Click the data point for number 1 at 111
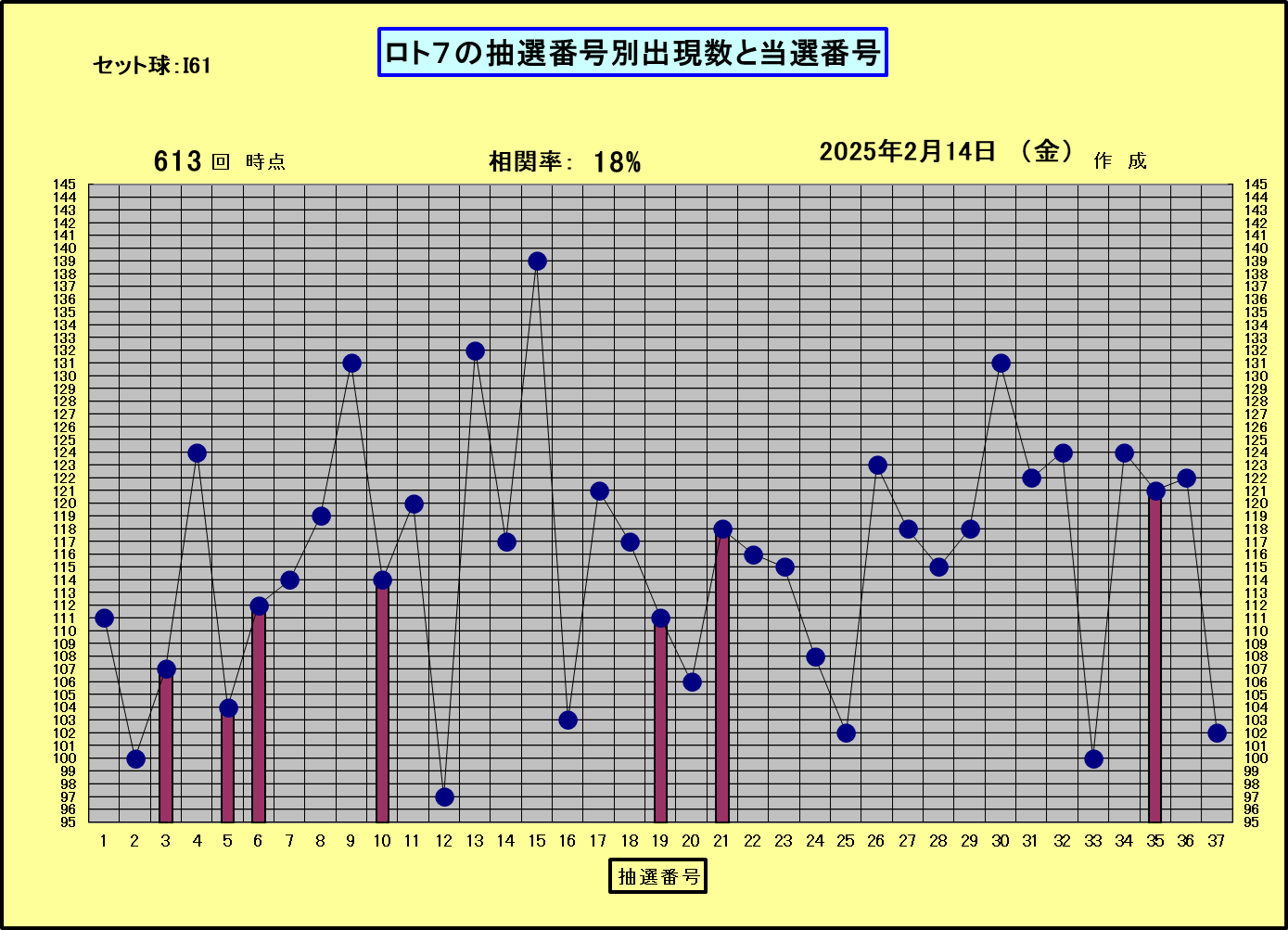This screenshot has width=1288, height=930. 104,618
